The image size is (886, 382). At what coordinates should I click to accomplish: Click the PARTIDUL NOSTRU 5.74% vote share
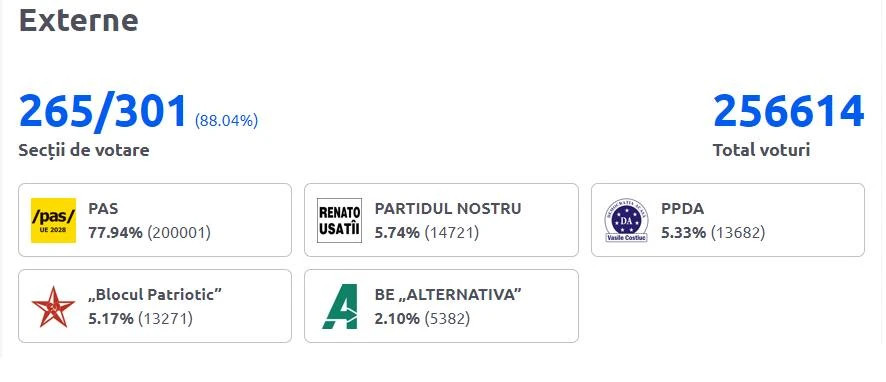click(397, 232)
